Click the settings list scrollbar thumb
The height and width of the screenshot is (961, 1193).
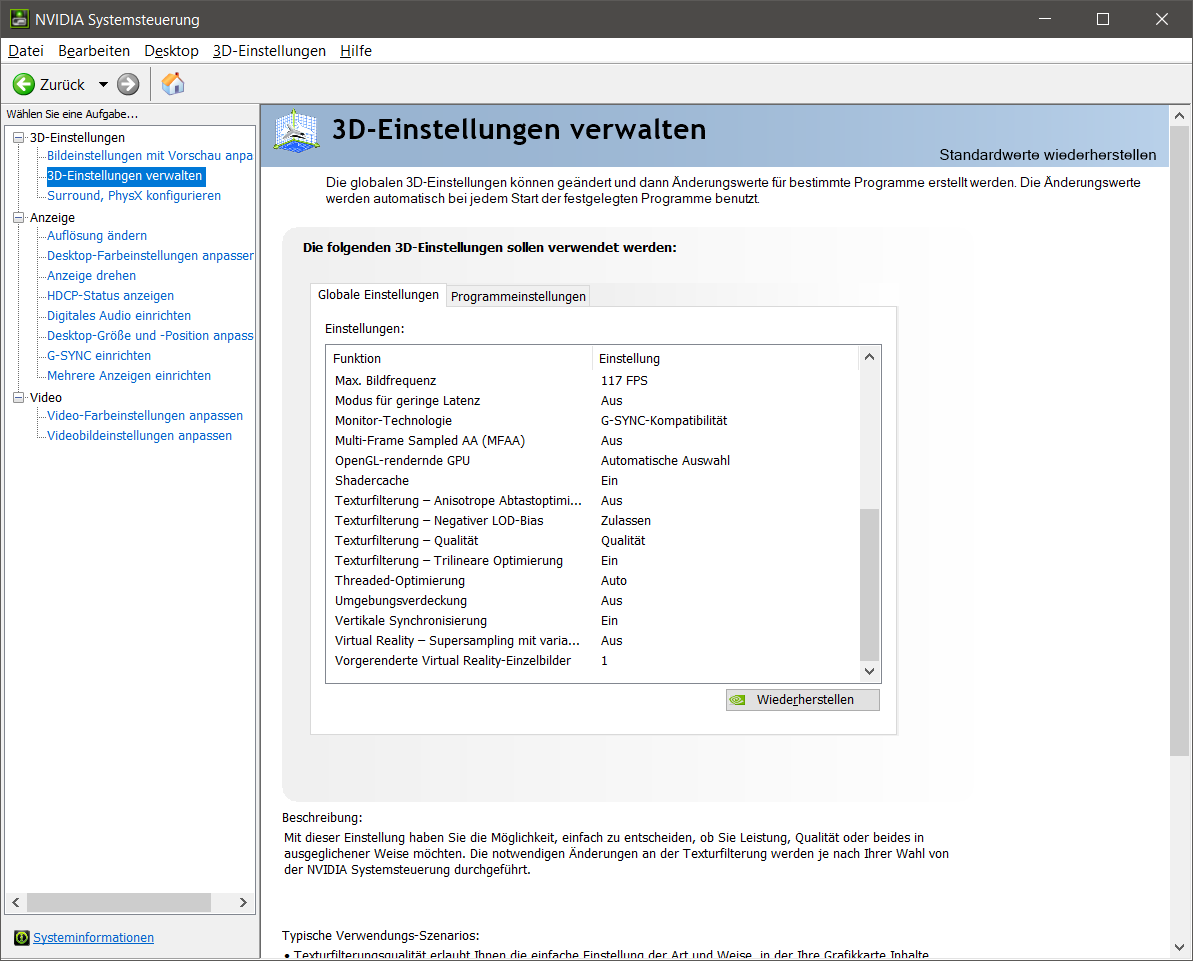pos(869,584)
